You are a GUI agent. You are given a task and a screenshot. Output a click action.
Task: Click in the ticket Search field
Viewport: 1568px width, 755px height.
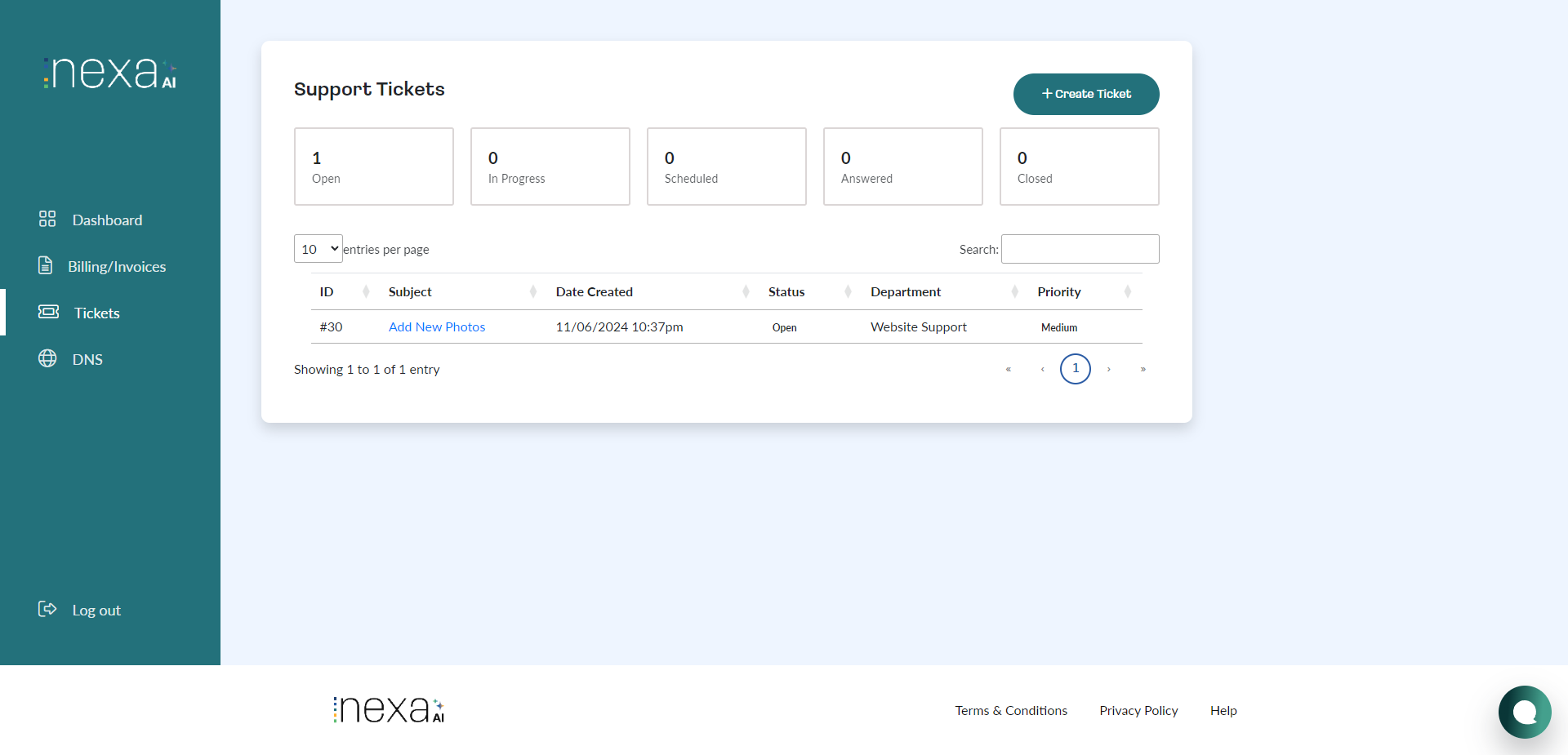pyautogui.click(x=1080, y=249)
